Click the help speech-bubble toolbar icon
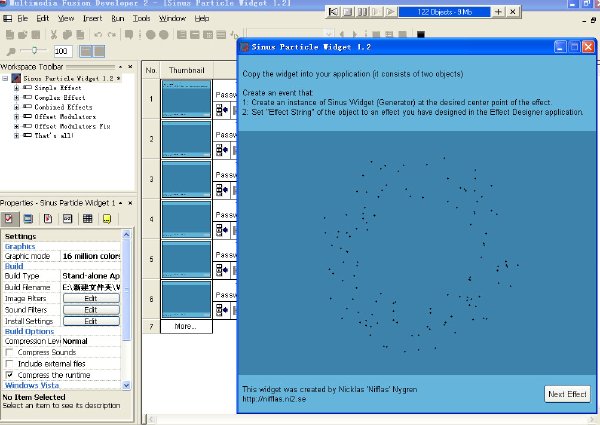Viewport: 600px width, 425px height. click(129, 35)
